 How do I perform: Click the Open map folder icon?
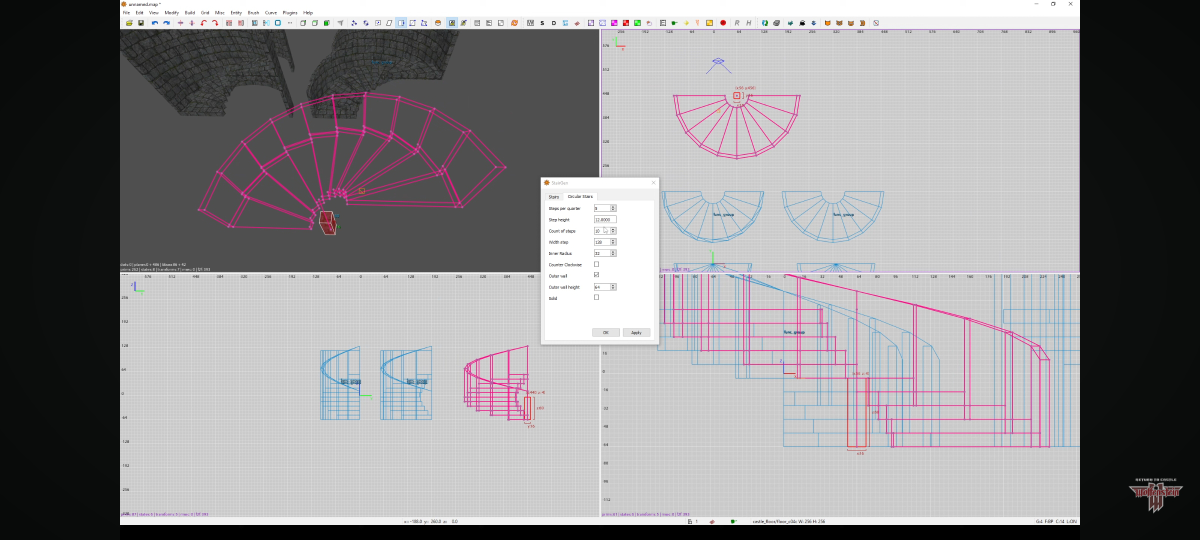(x=127, y=22)
